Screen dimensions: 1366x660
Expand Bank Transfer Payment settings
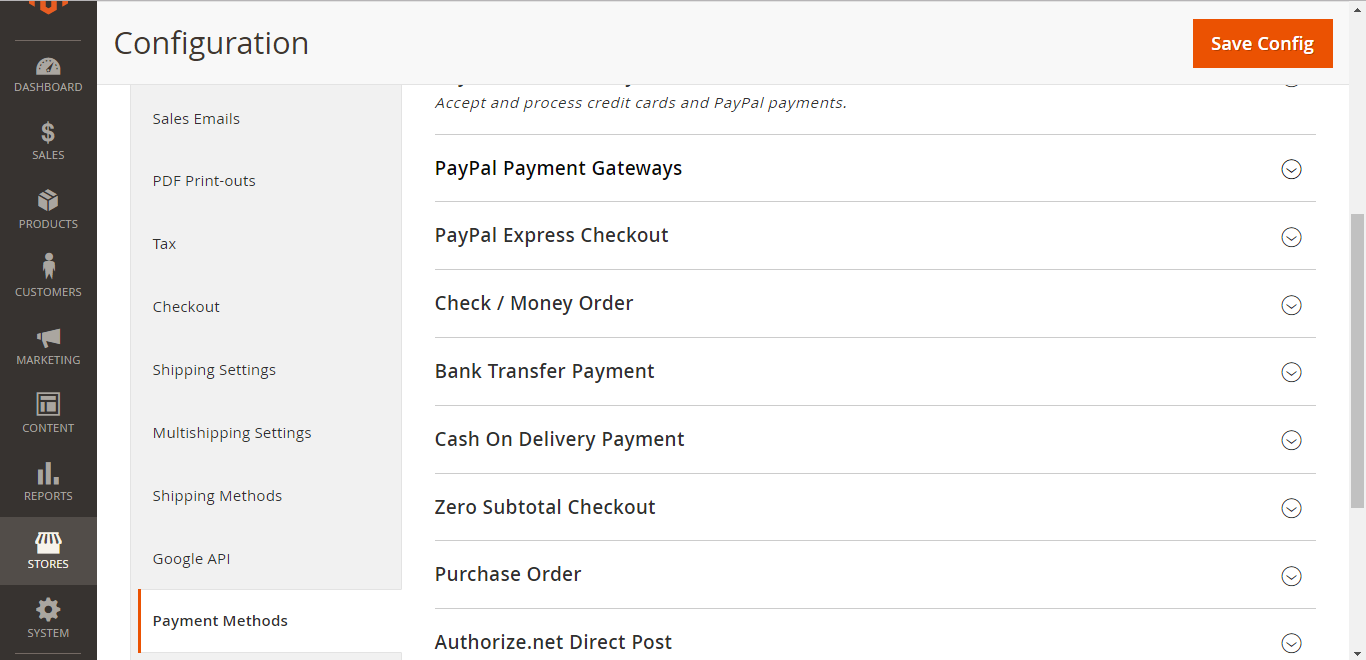click(x=875, y=372)
